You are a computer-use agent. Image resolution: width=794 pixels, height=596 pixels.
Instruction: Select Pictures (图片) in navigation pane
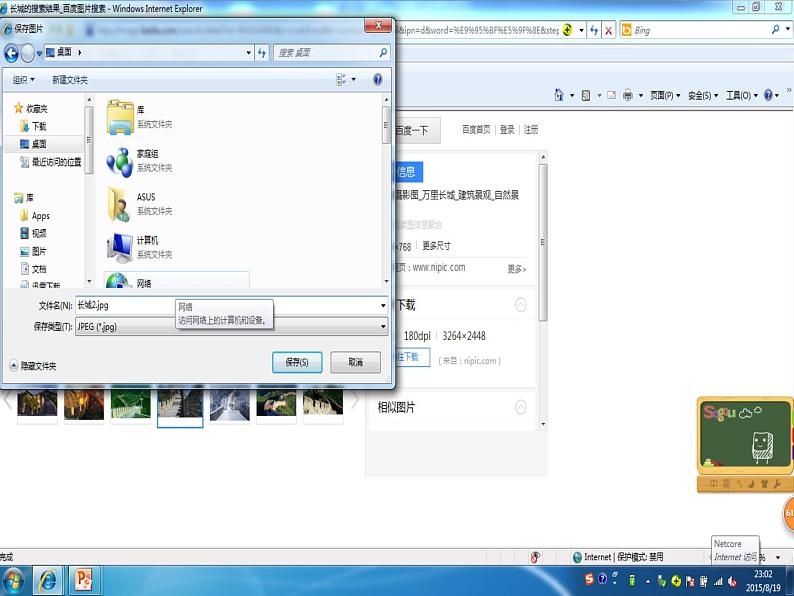(x=33, y=251)
